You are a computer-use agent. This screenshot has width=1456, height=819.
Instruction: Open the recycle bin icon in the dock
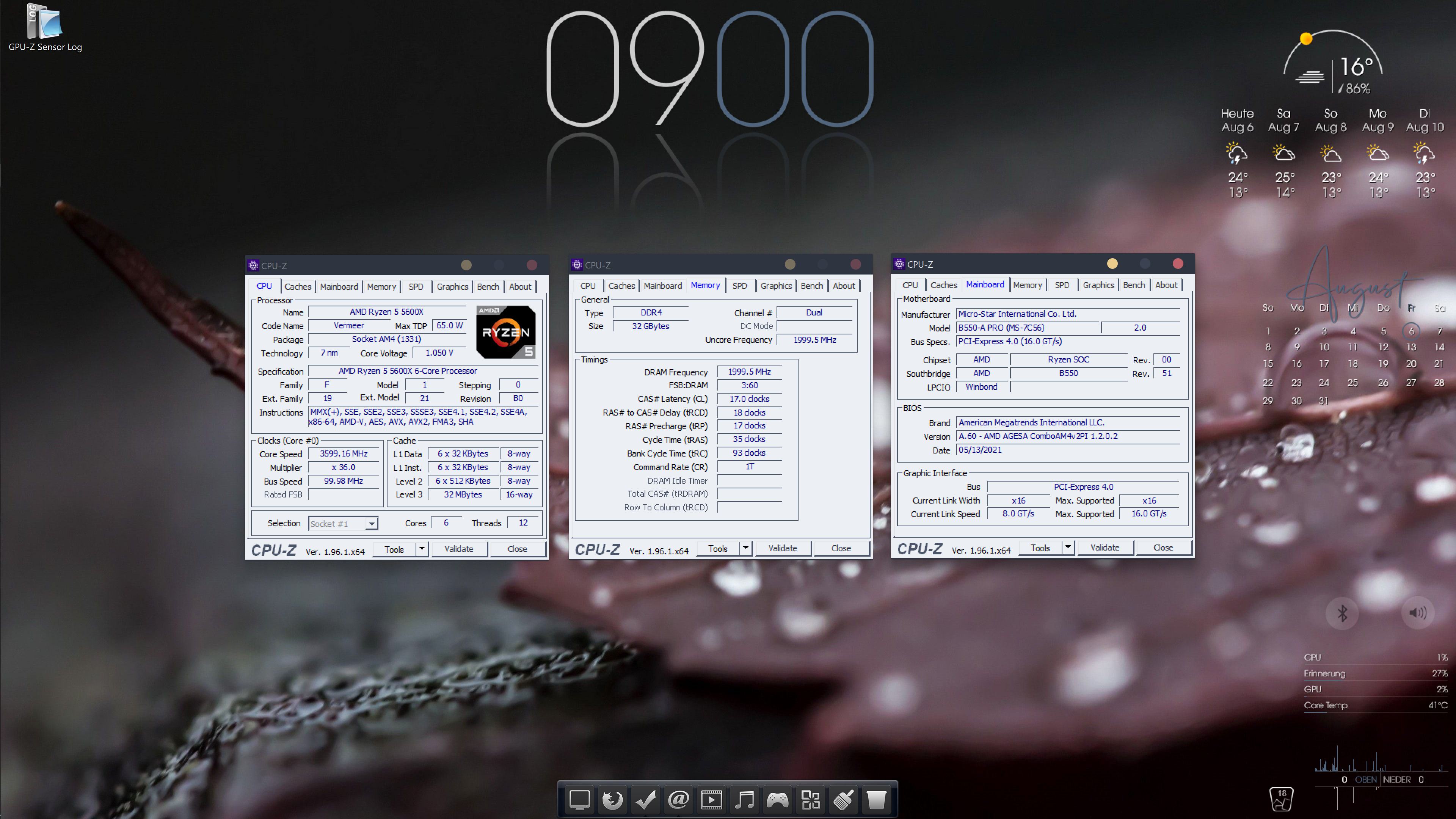877,800
